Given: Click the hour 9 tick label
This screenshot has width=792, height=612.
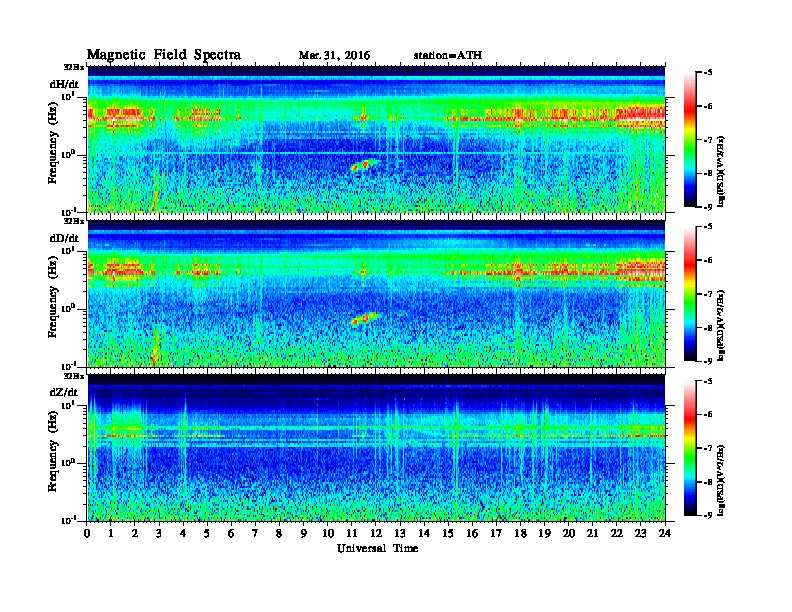Looking at the screenshot, I should click(x=304, y=534).
